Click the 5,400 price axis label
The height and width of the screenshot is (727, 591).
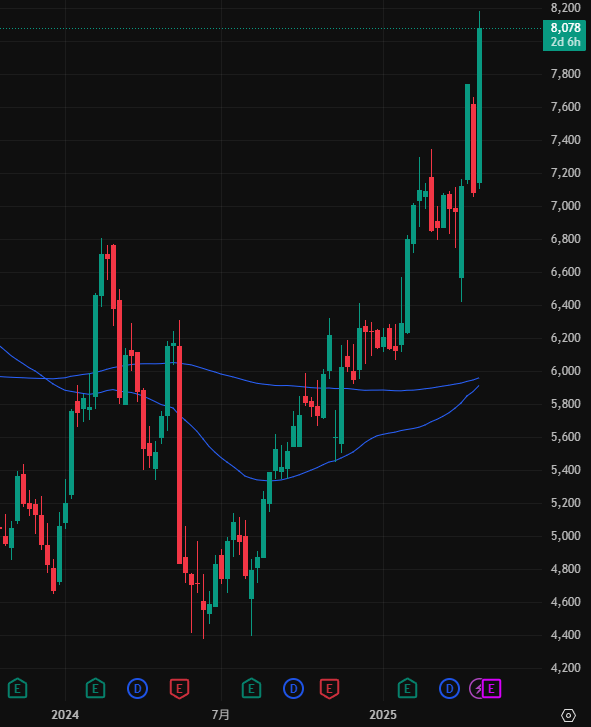point(566,470)
